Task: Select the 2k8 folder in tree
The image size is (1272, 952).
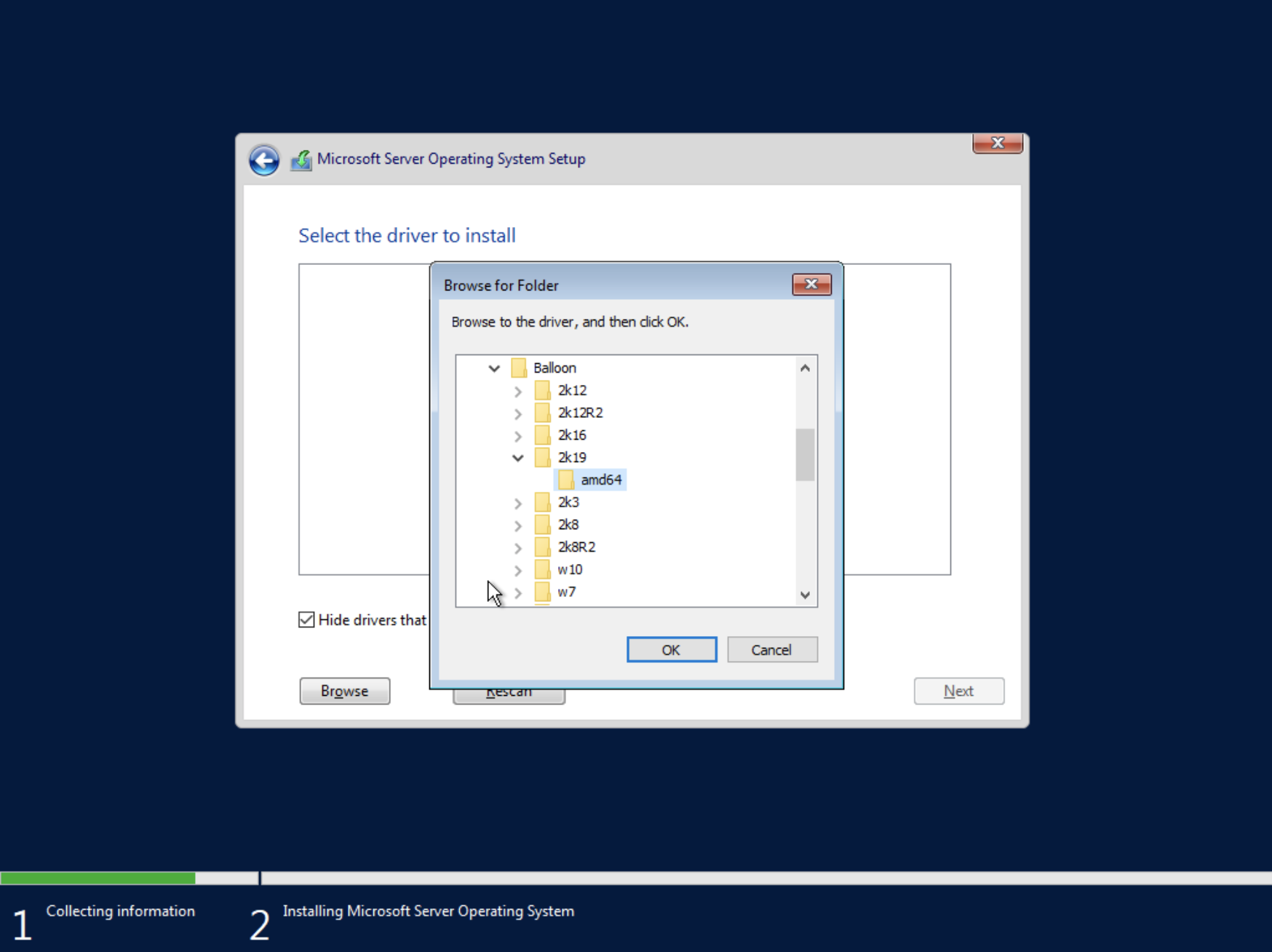Action: (x=568, y=525)
